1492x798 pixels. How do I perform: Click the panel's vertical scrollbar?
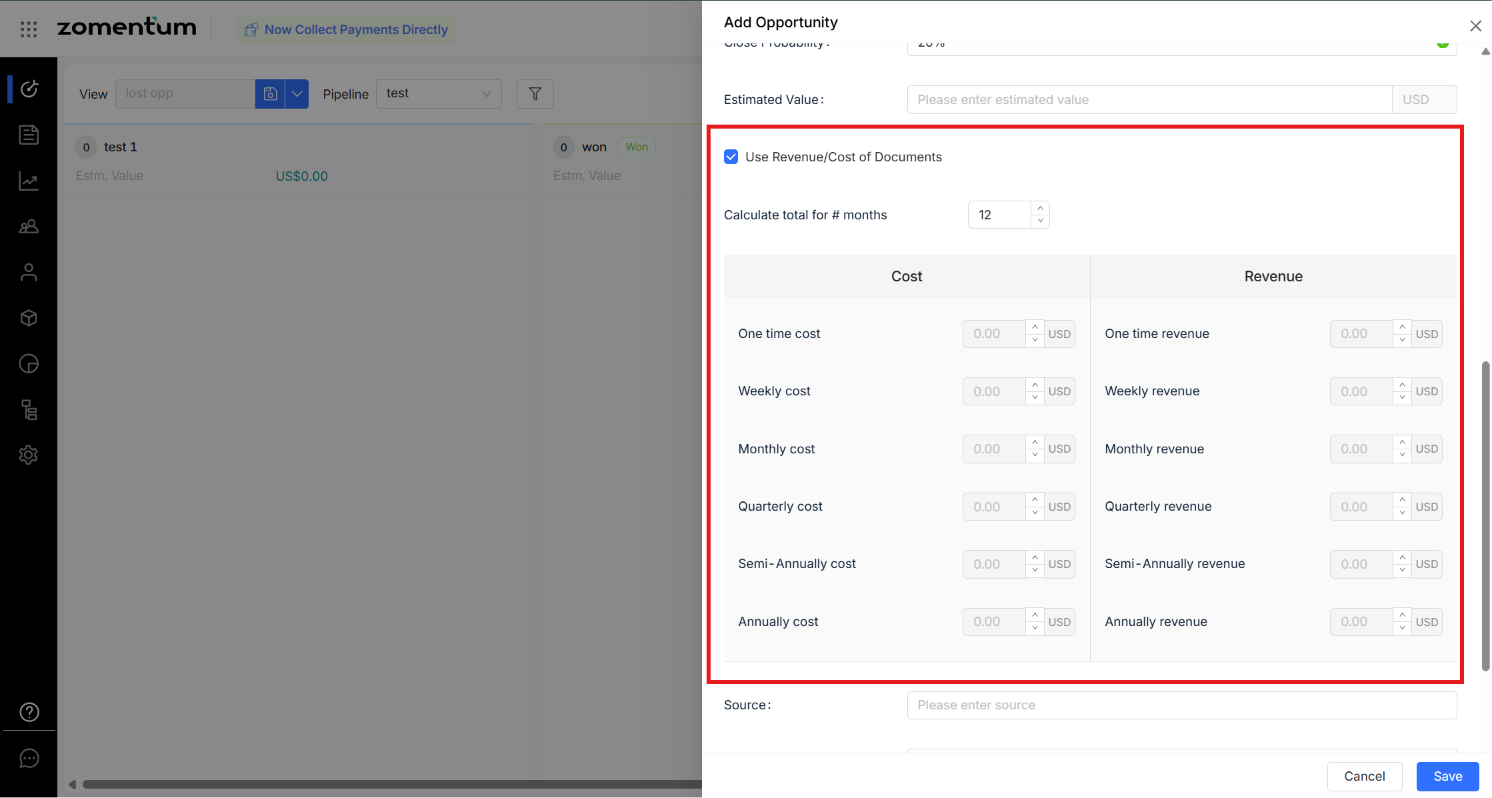pos(1486,515)
